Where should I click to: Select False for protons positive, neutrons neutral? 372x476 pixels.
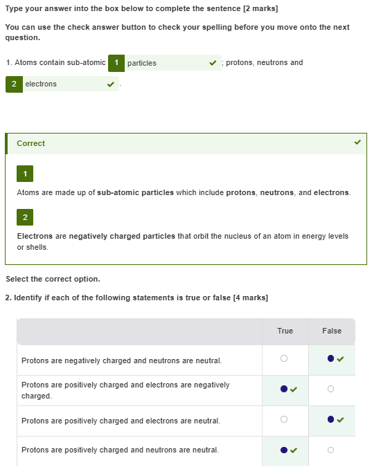[330, 450]
